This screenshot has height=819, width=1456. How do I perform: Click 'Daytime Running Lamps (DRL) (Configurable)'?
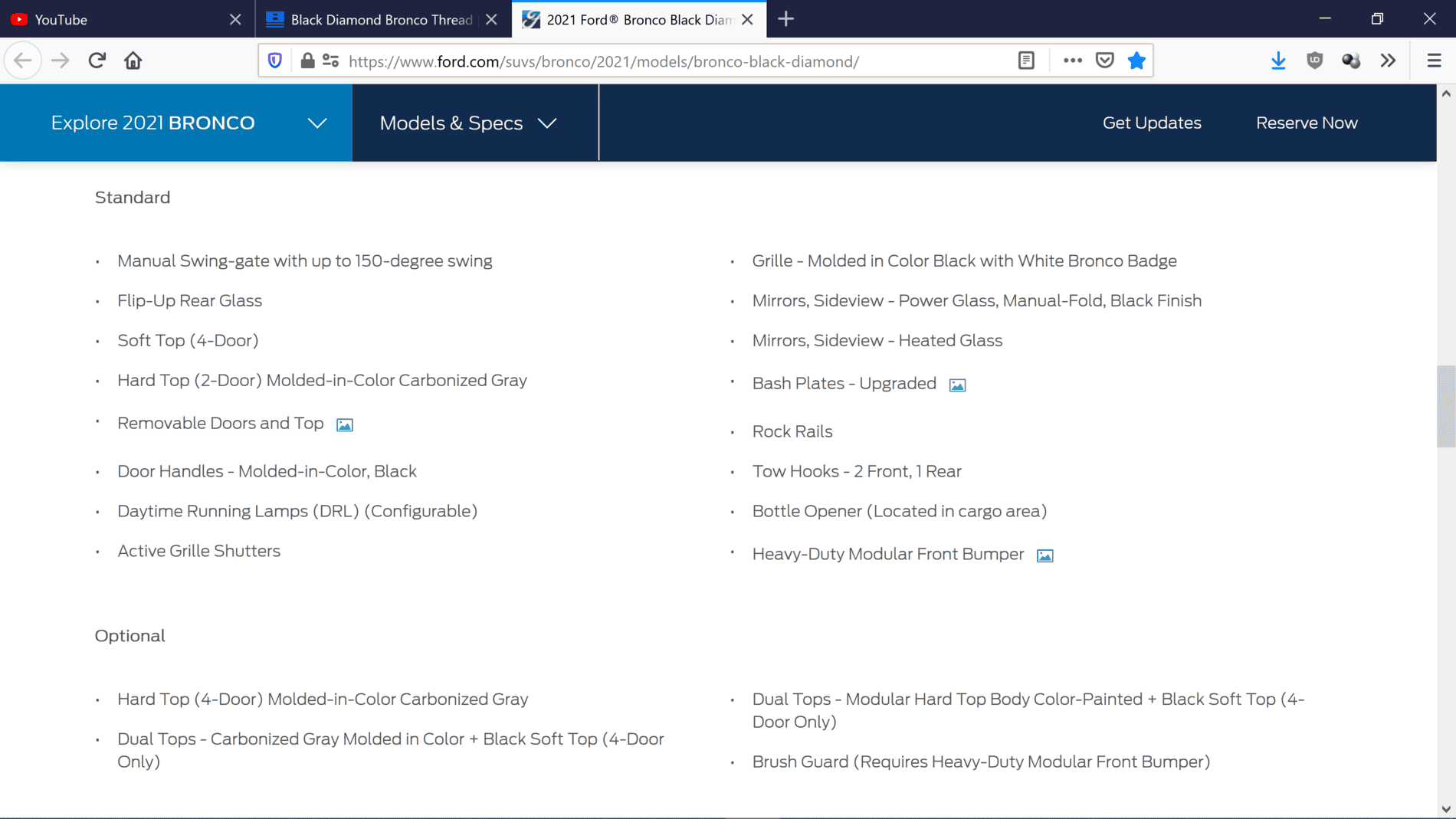[x=297, y=512]
